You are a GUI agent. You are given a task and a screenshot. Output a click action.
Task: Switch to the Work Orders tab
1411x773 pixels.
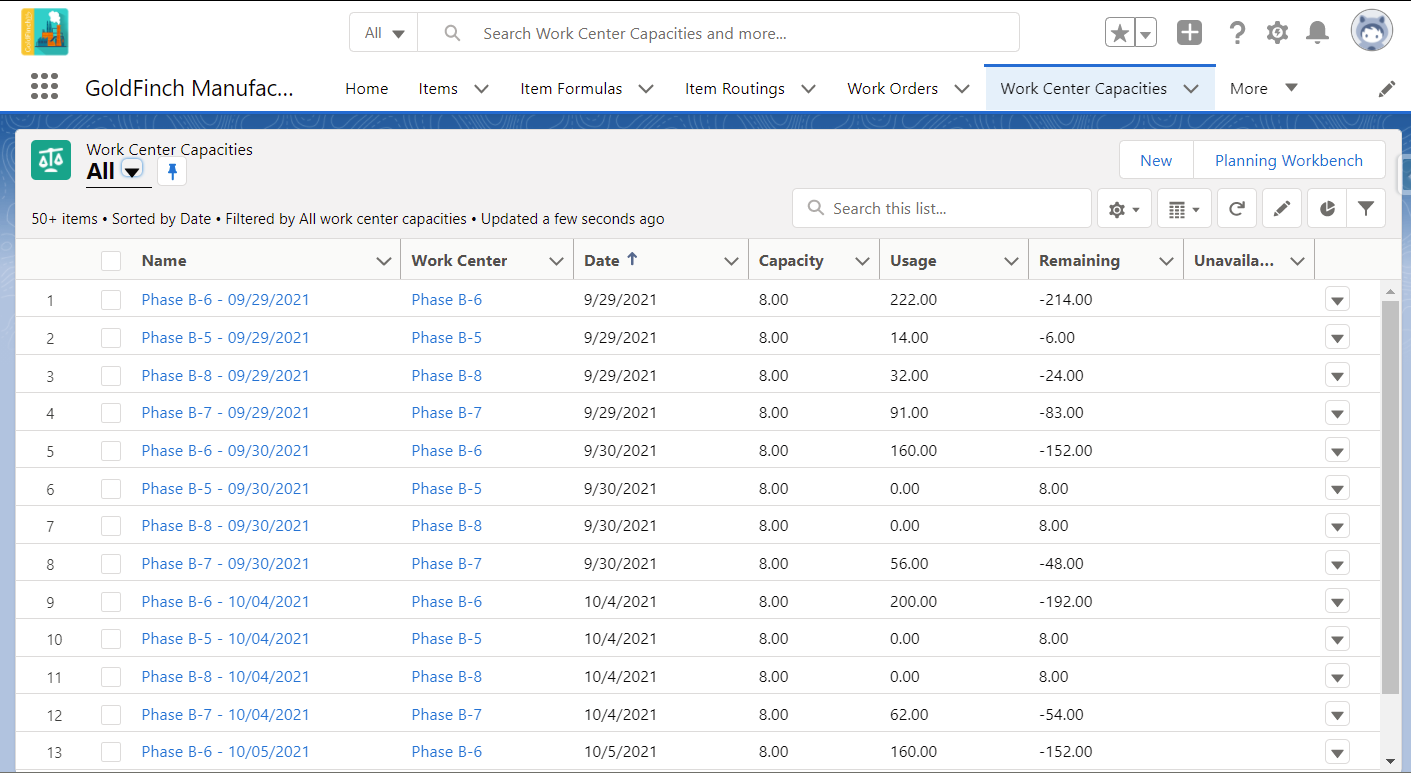(893, 88)
